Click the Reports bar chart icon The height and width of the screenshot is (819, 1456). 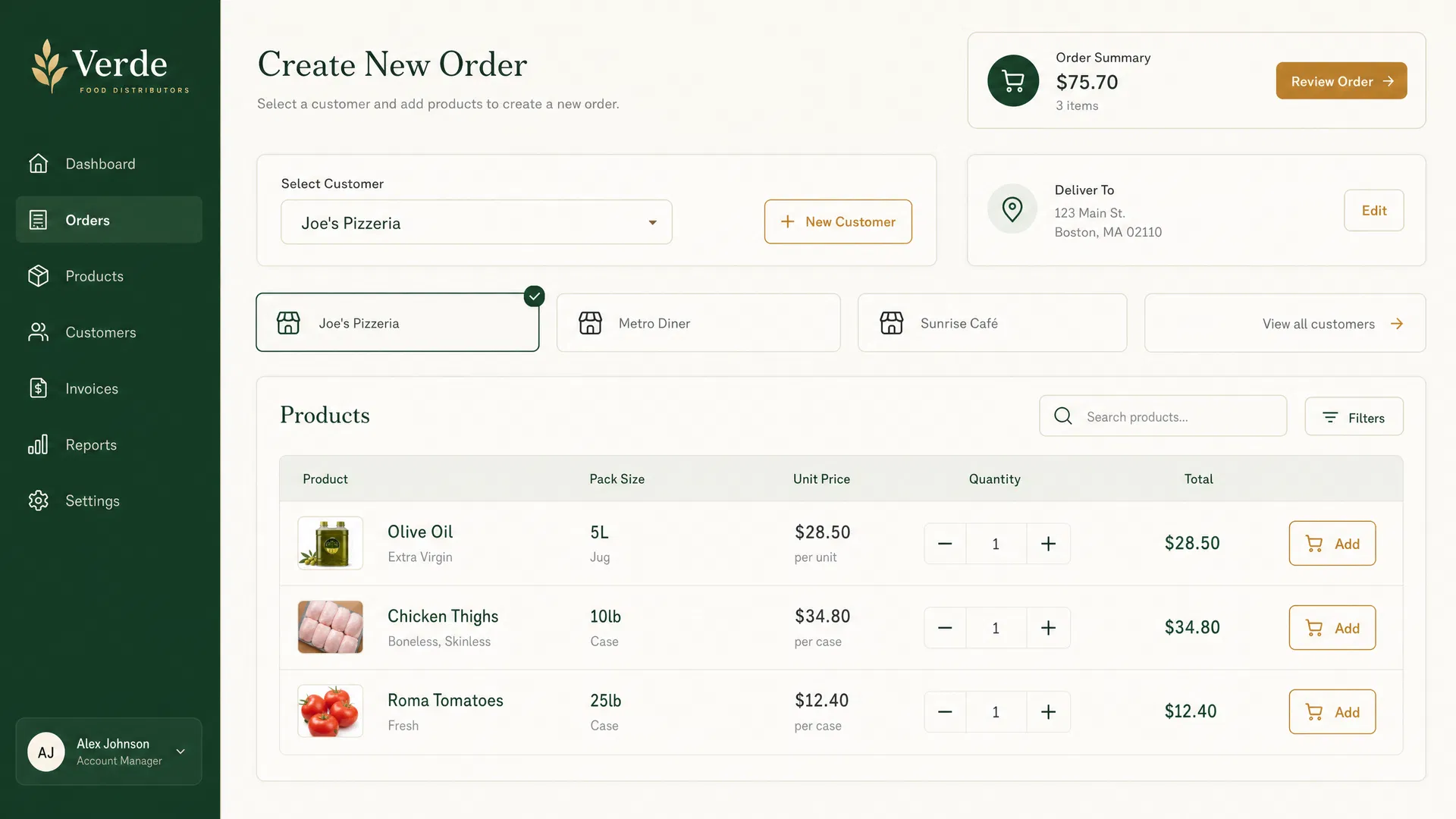click(38, 444)
